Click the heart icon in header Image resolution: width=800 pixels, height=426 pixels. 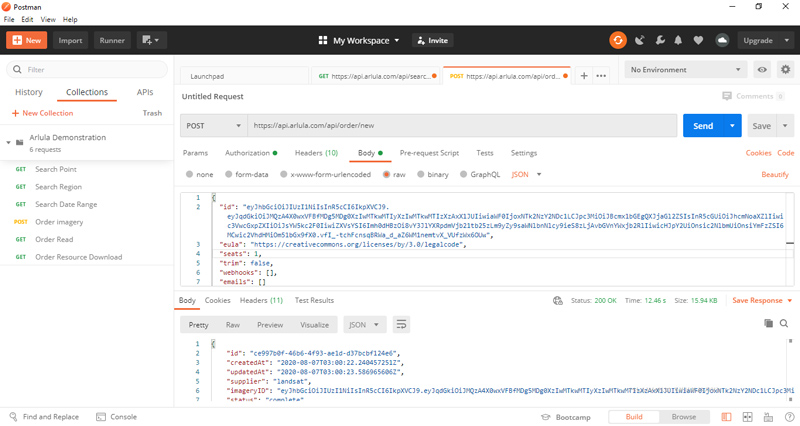(698, 40)
